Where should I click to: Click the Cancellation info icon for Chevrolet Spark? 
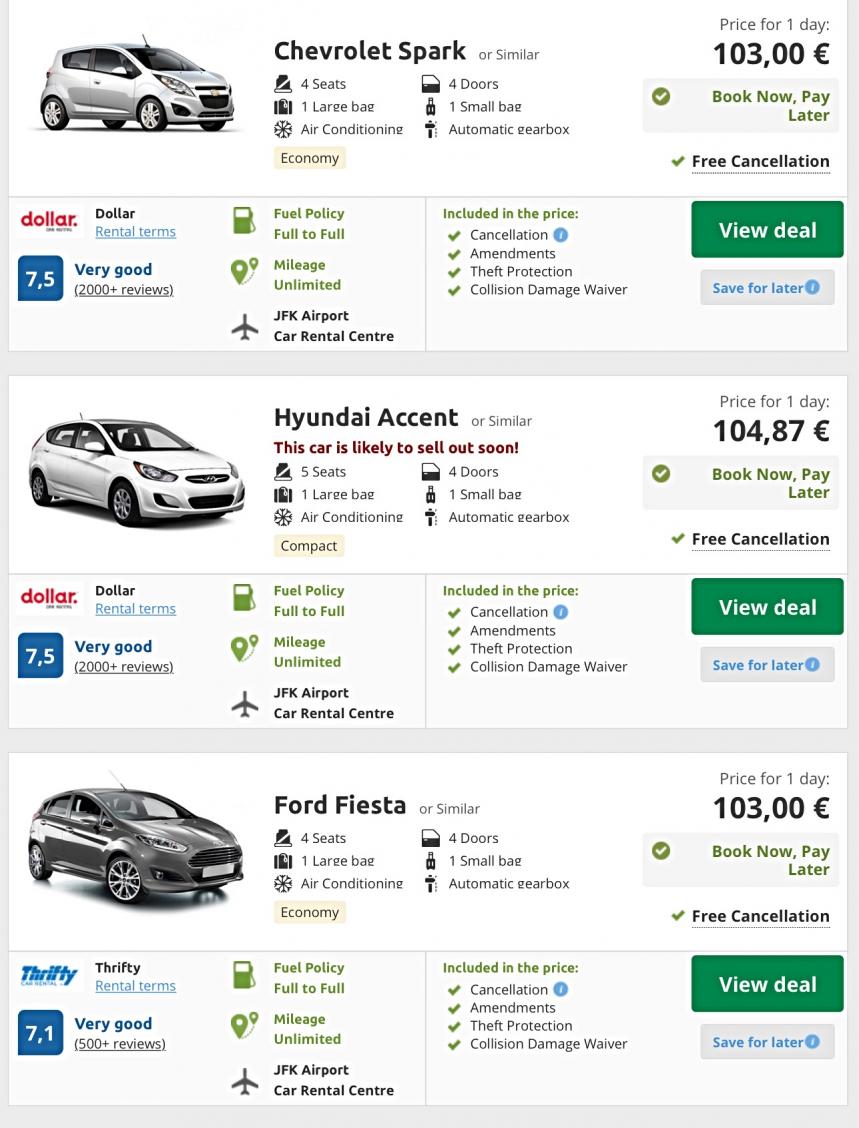(x=561, y=235)
